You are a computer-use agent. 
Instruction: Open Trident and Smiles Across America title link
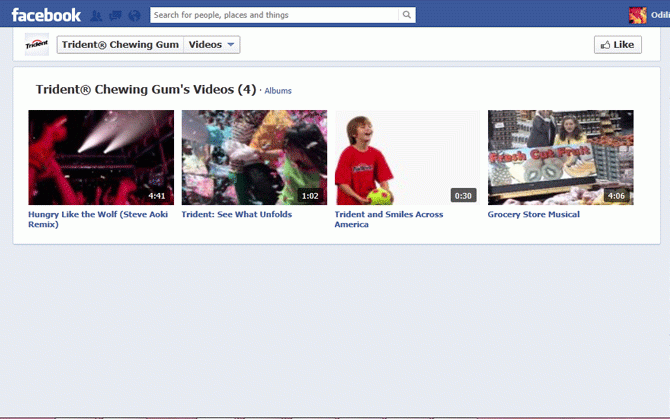click(389, 220)
